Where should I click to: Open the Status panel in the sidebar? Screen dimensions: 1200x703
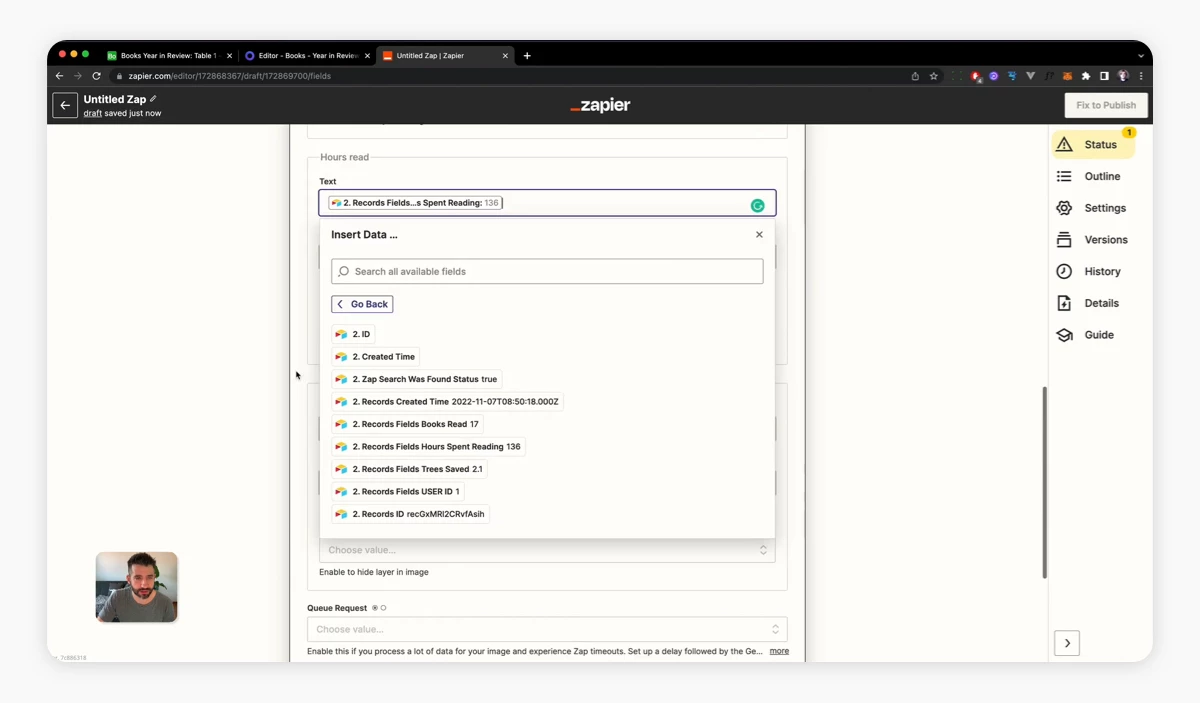(1094, 144)
